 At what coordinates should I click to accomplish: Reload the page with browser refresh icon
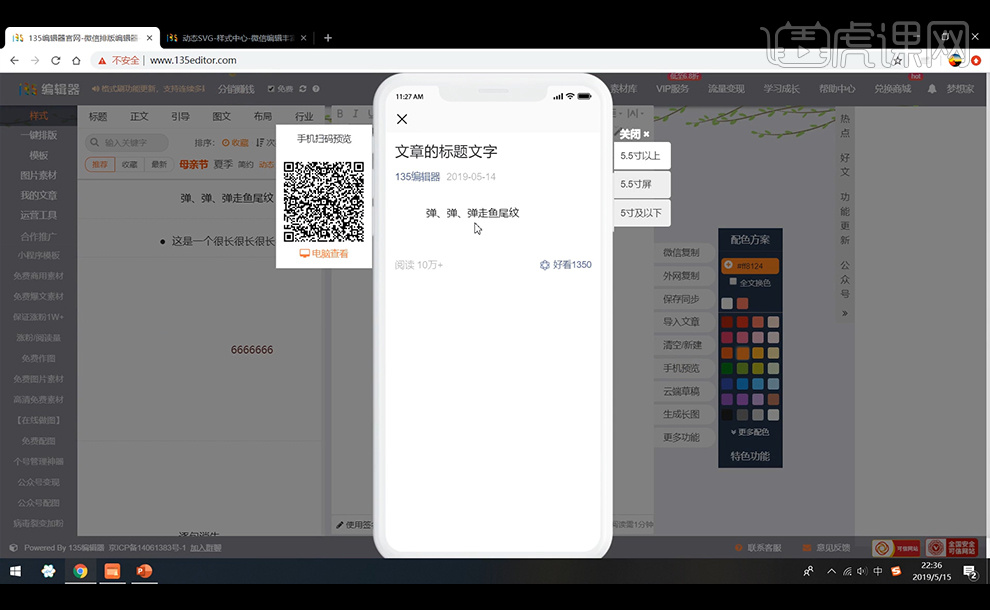point(56,61)
